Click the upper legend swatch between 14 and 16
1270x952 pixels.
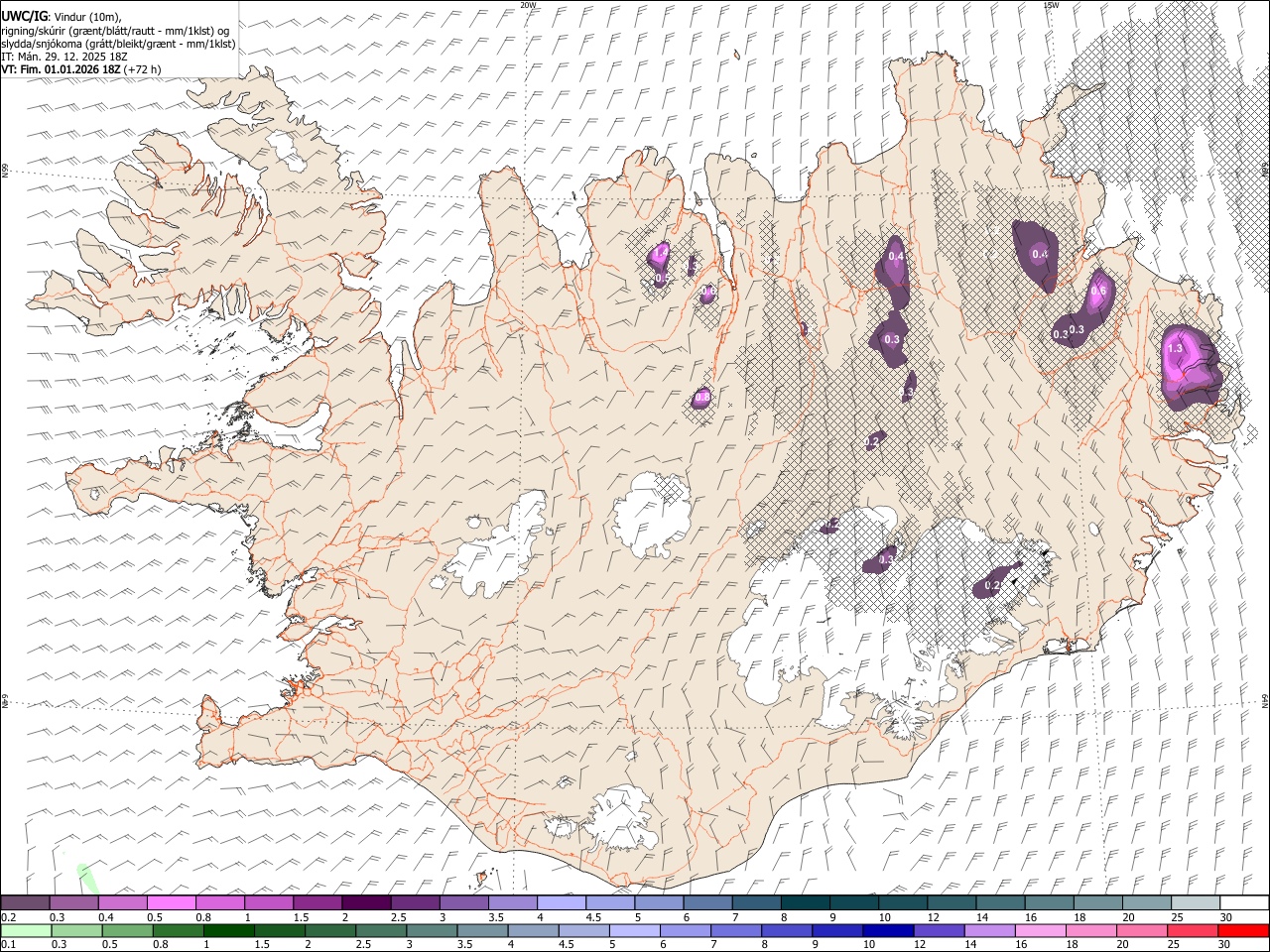point(1000,902)
